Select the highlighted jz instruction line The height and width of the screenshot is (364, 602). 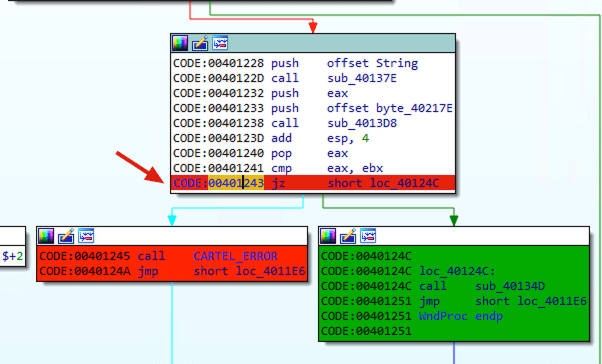[x=313, y=183]
